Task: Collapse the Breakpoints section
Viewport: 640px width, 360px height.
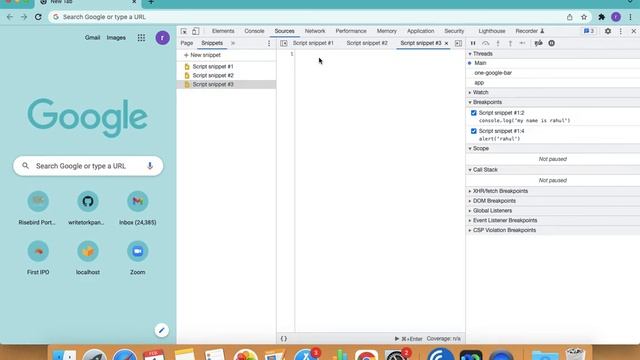Action: [x=553, y=102]
